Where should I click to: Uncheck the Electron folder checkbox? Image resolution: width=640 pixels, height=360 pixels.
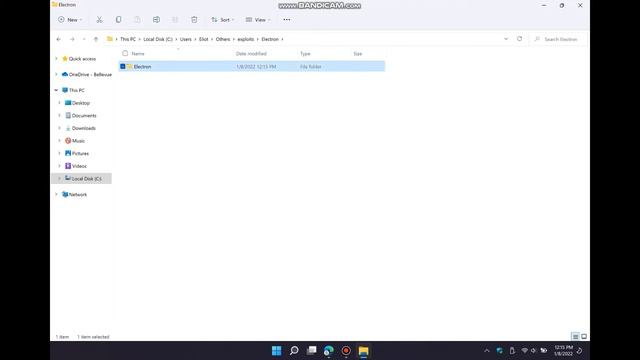123,66
